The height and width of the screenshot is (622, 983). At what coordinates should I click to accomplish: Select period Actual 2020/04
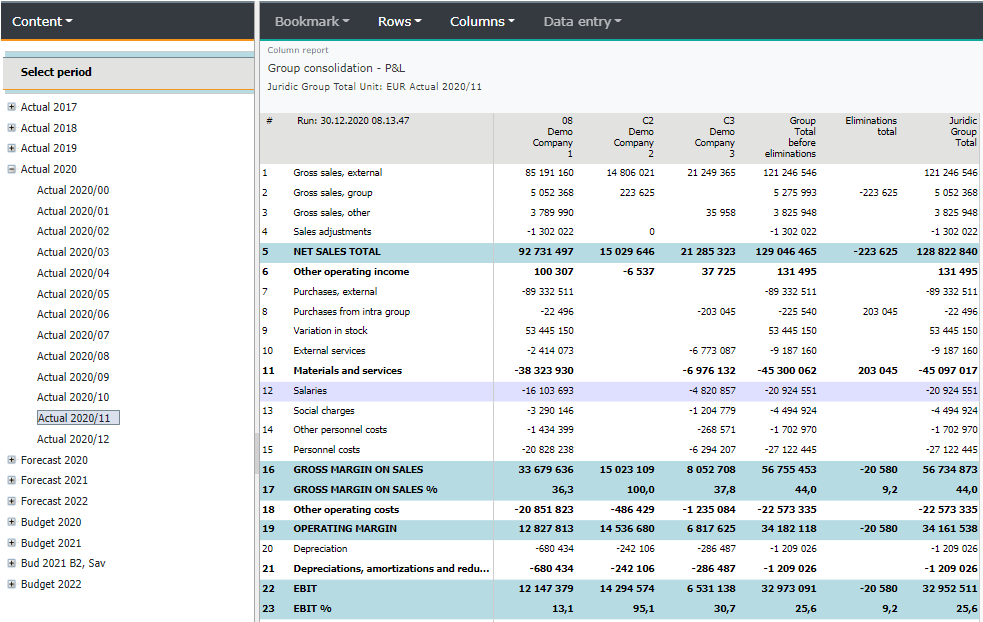click(73, 273)
